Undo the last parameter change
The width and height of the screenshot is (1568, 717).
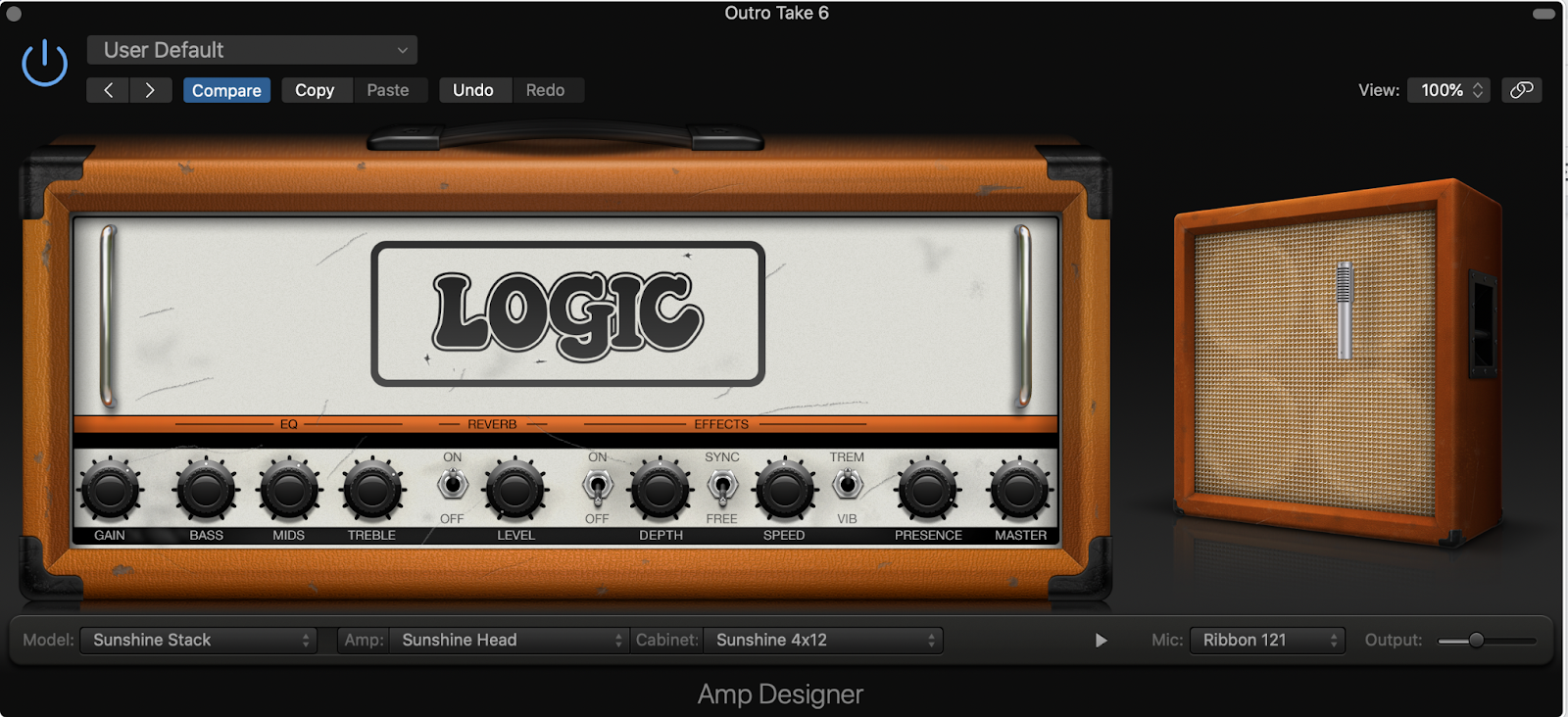[473, 90]
